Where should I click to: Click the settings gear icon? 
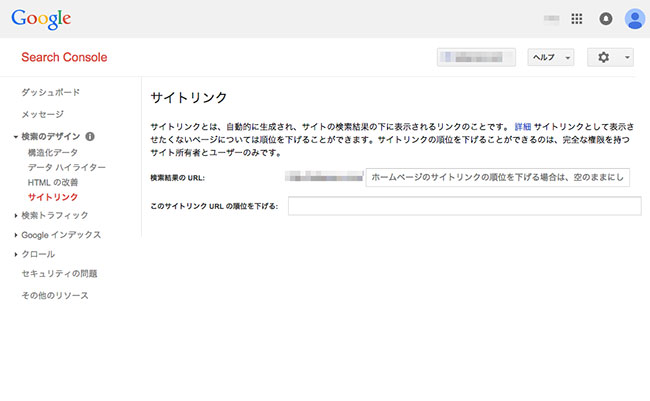[604, 57]
